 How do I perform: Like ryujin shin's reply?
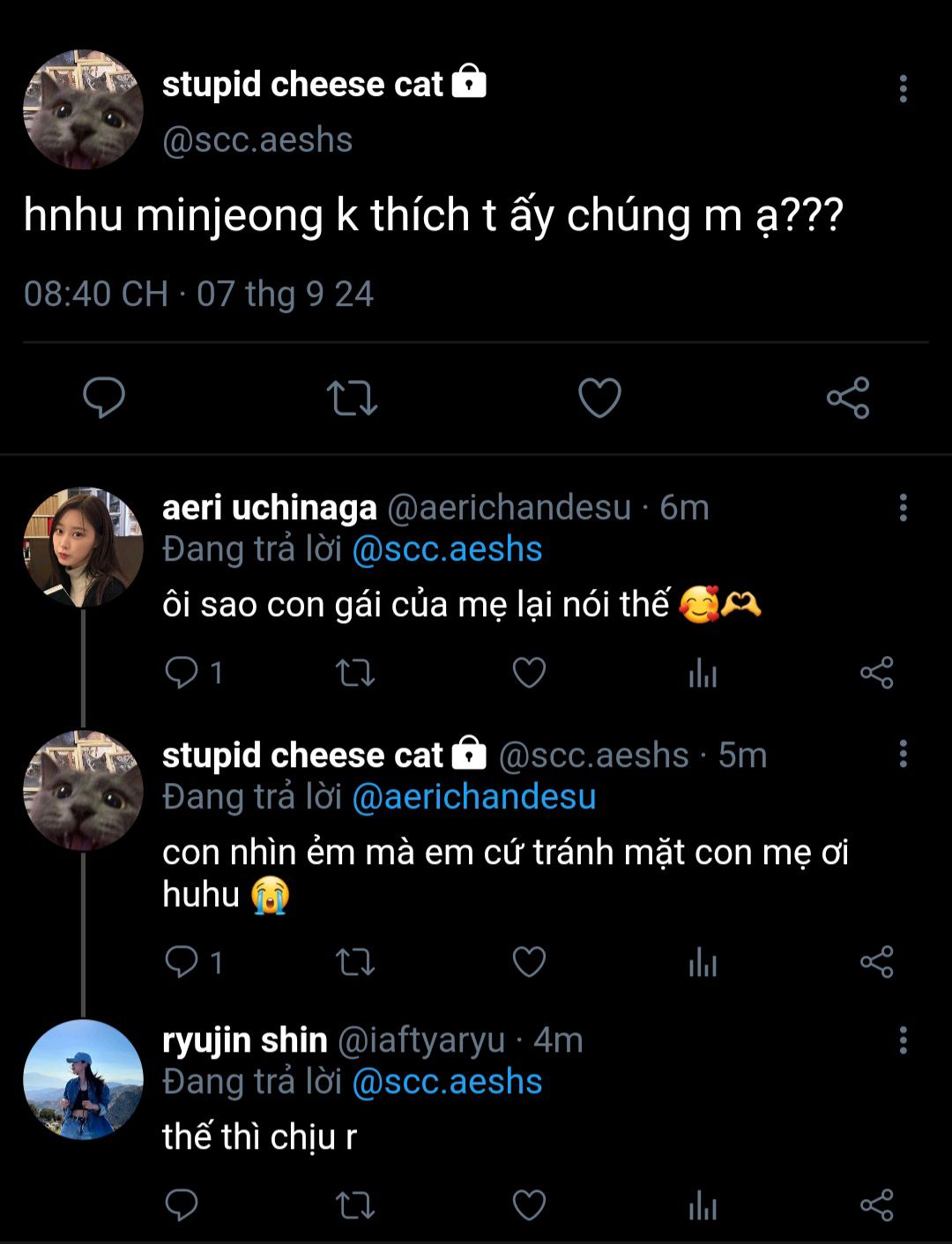click(x=529, y=1205)
